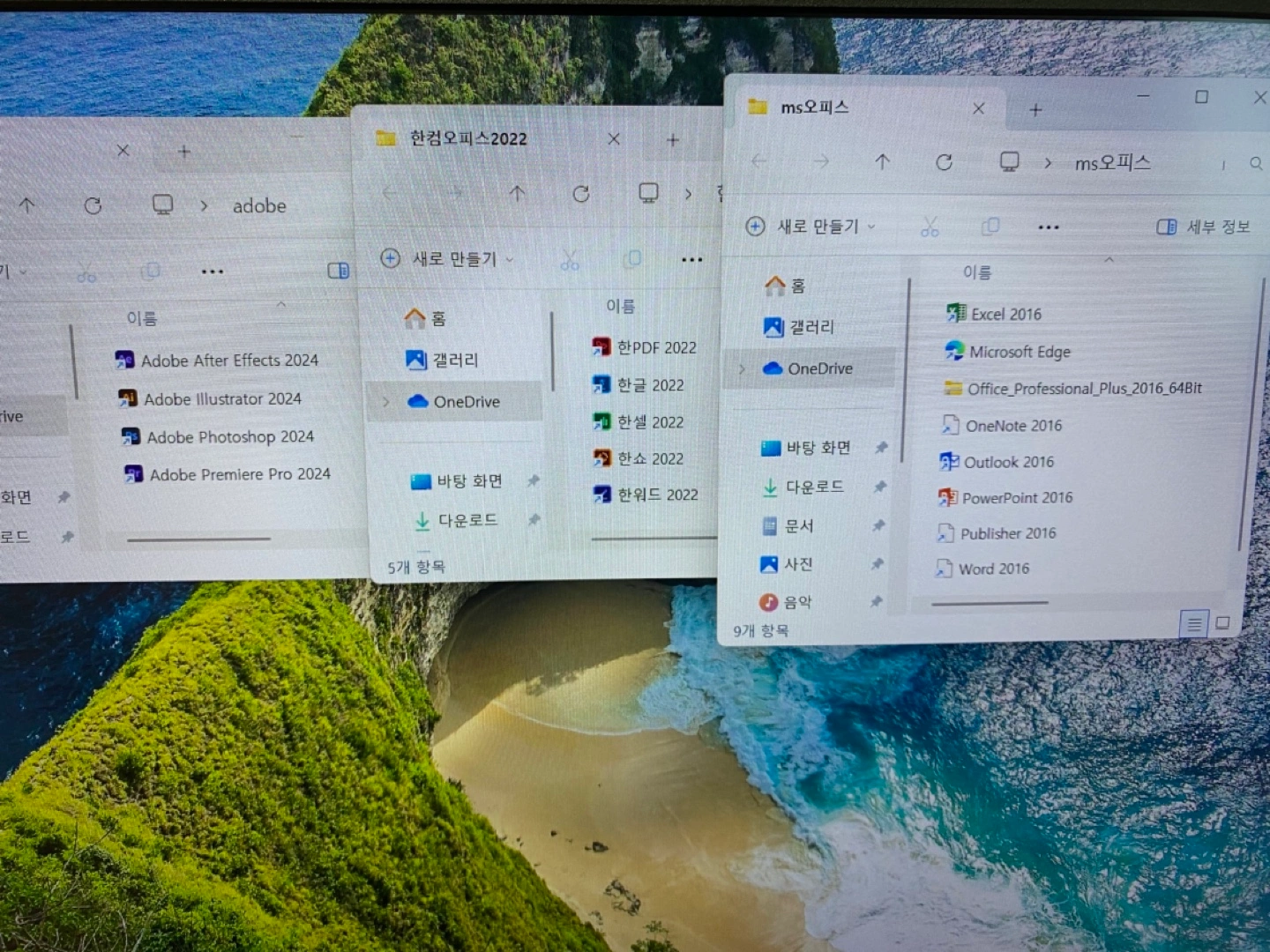The height and width of the screenshot is (952, 1270).
Task: Open 음악 in ms오피스 sidebar
Action: click(x=785, y=602)
